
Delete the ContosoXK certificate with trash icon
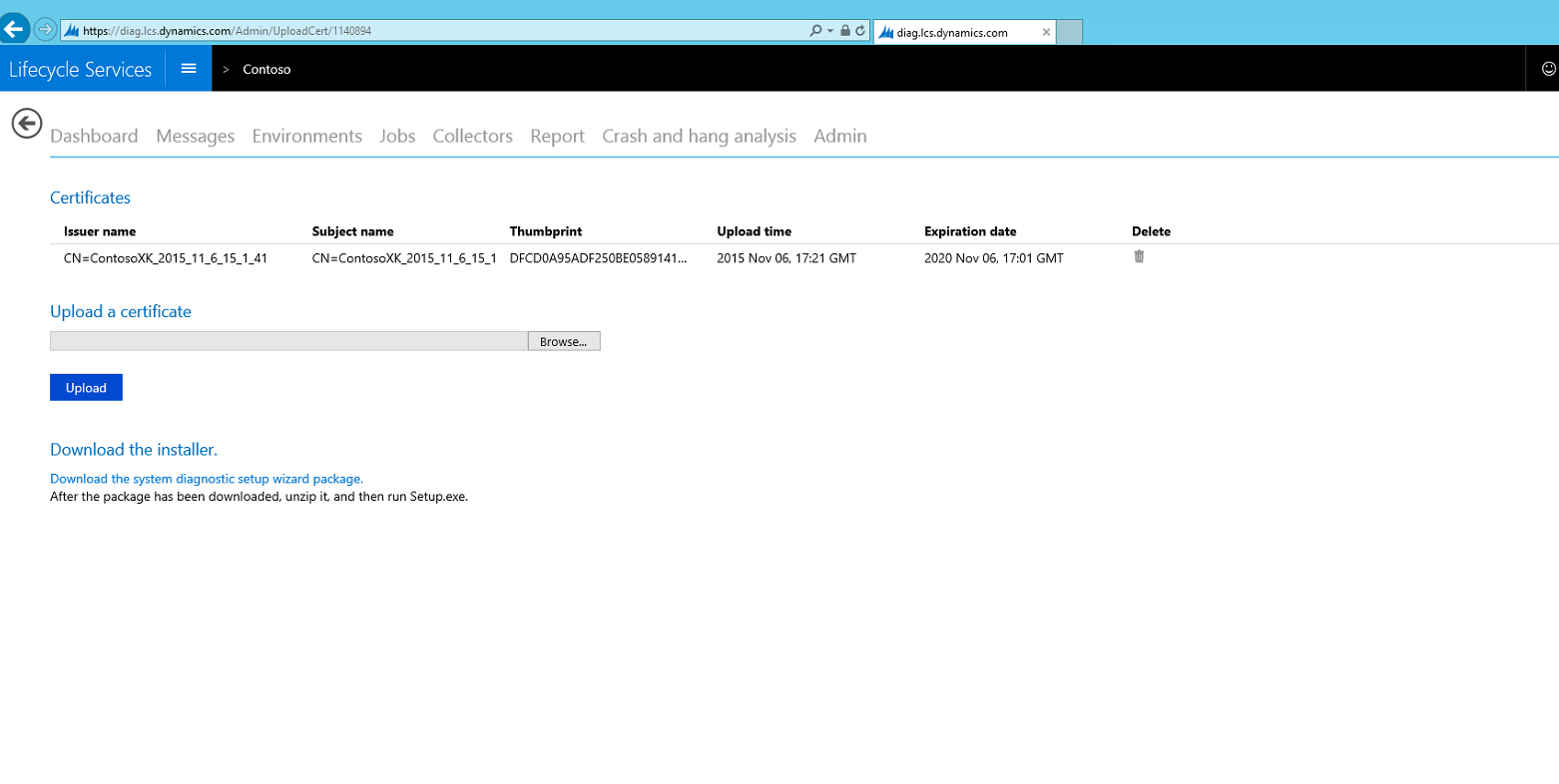point(1139,256)
